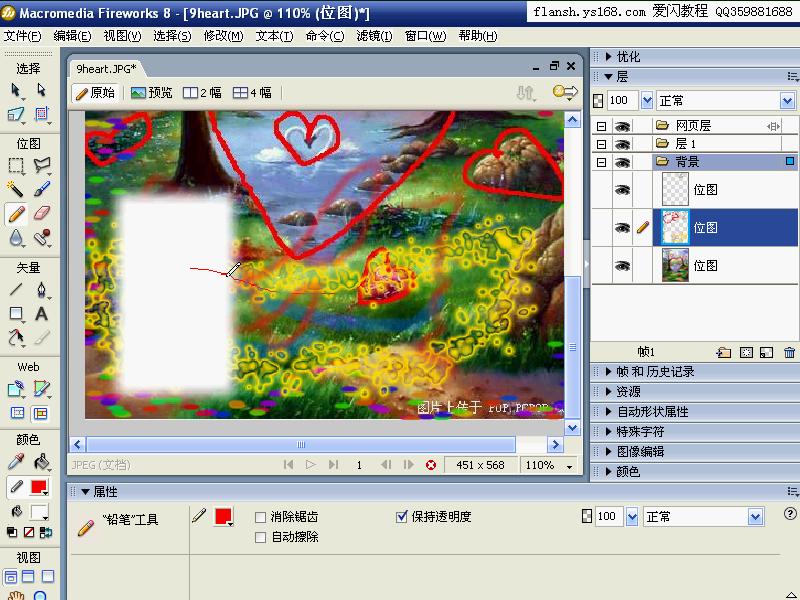Select the Brush tool

coord(42,189)
